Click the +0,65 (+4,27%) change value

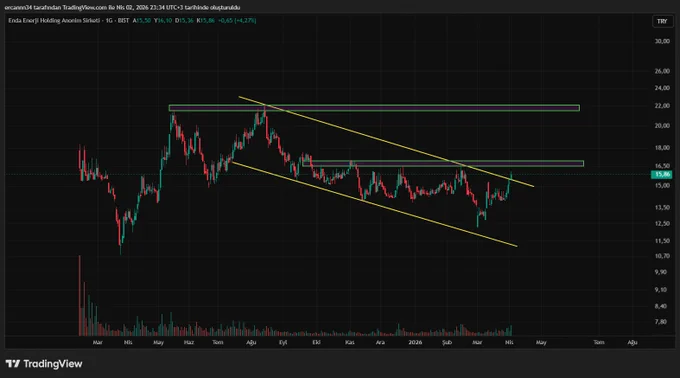tap(237, 20)
